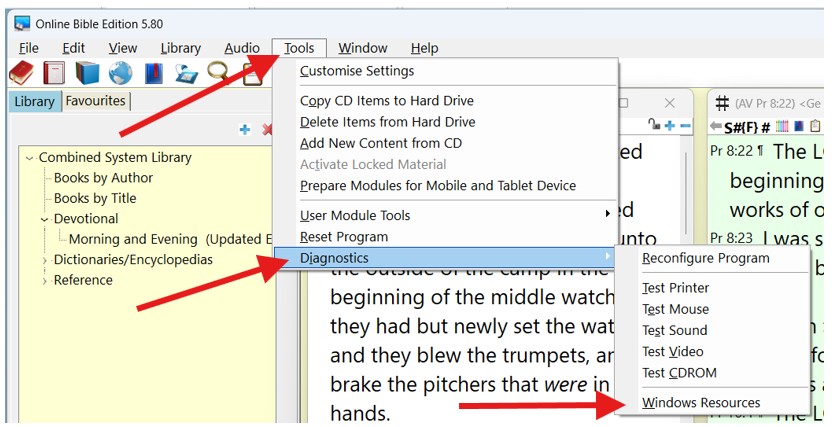Open the Window menu

click(x=363, y=48)
